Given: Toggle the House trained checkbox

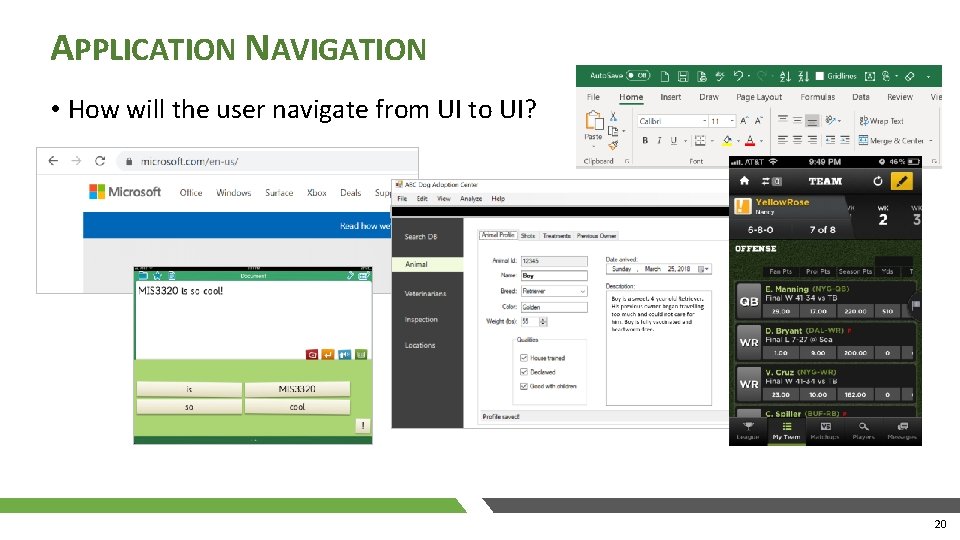Looking at the screenshot, I should tap(523, 358).
